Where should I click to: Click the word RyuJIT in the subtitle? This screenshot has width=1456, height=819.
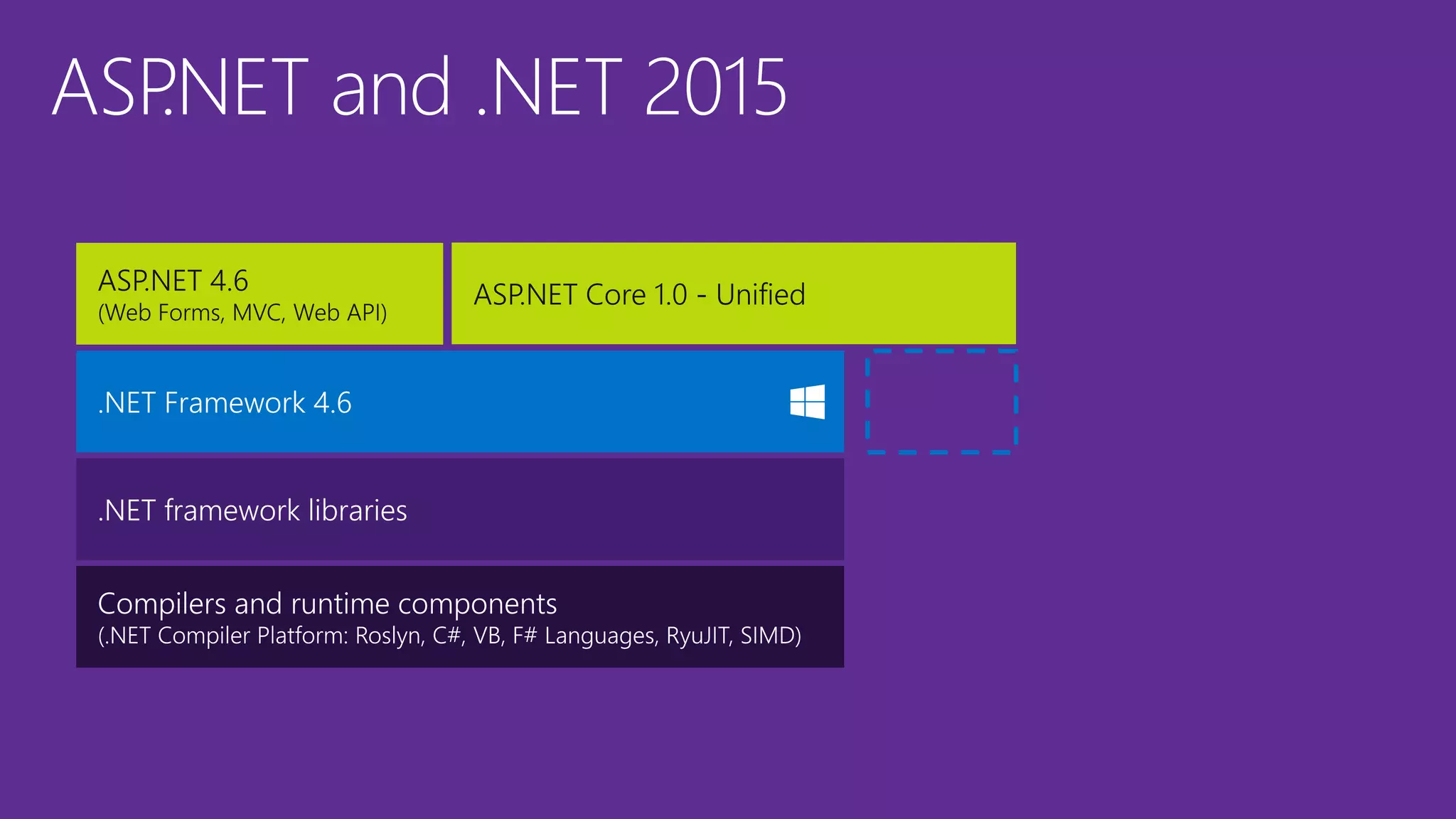[x=699, y=636]
